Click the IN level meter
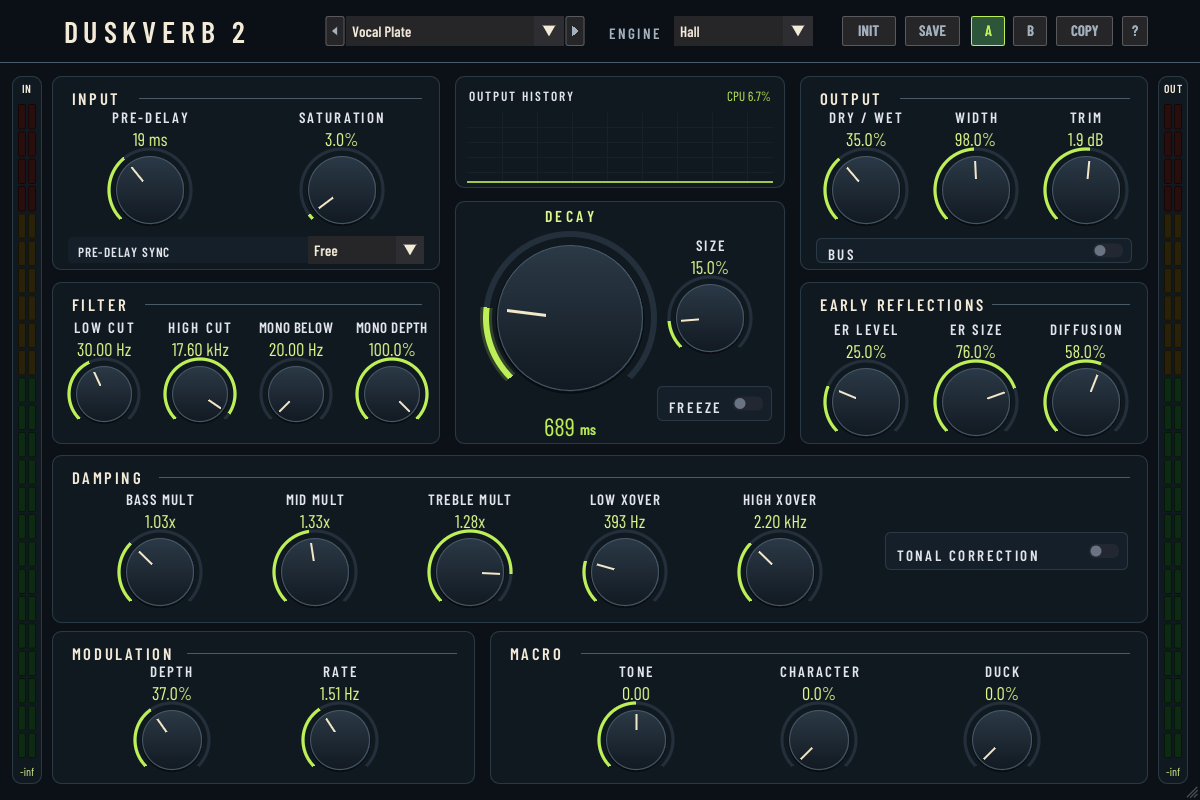1200x800 pixels. 27,430
